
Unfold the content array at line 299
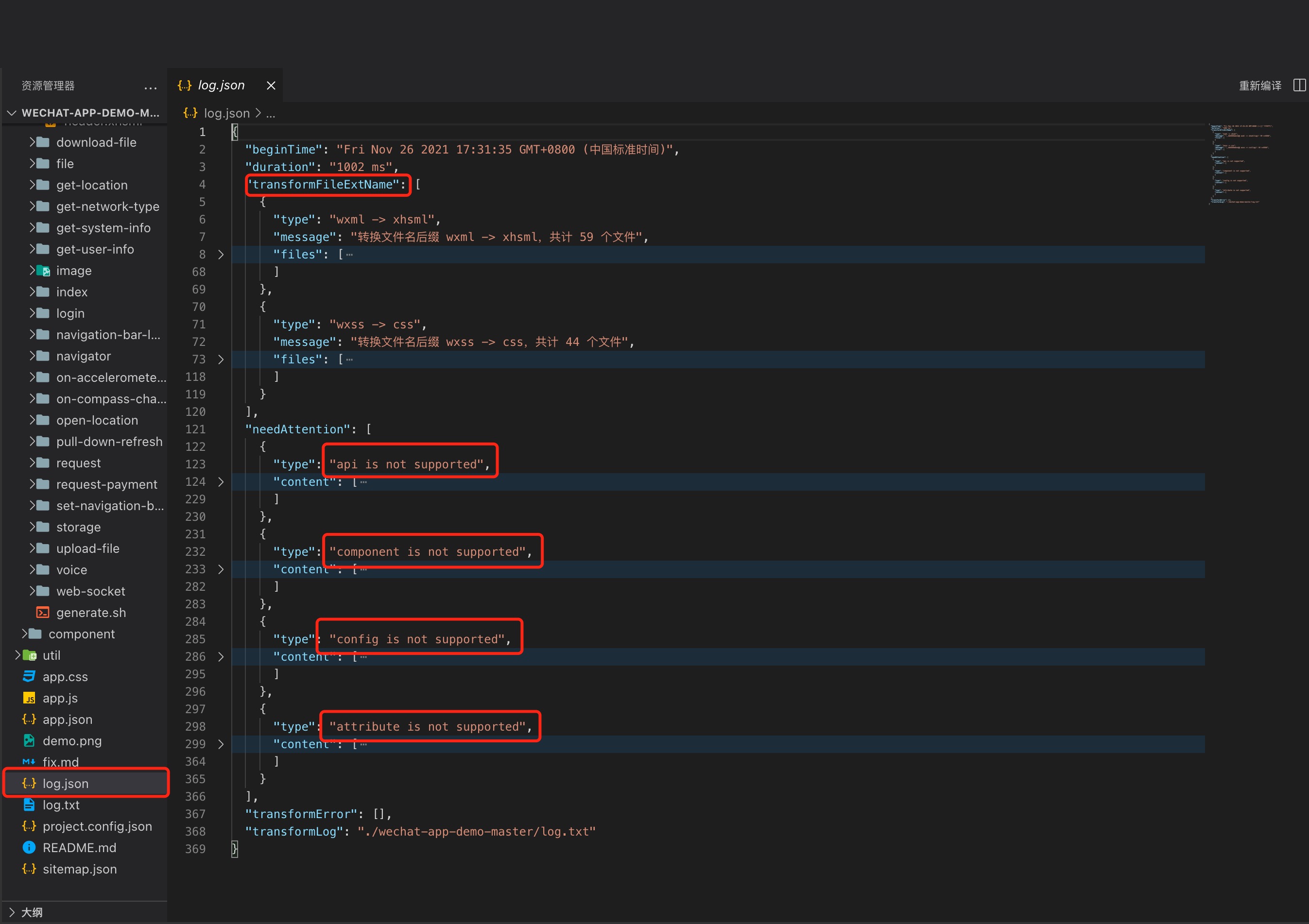click(x=221, y=744)
